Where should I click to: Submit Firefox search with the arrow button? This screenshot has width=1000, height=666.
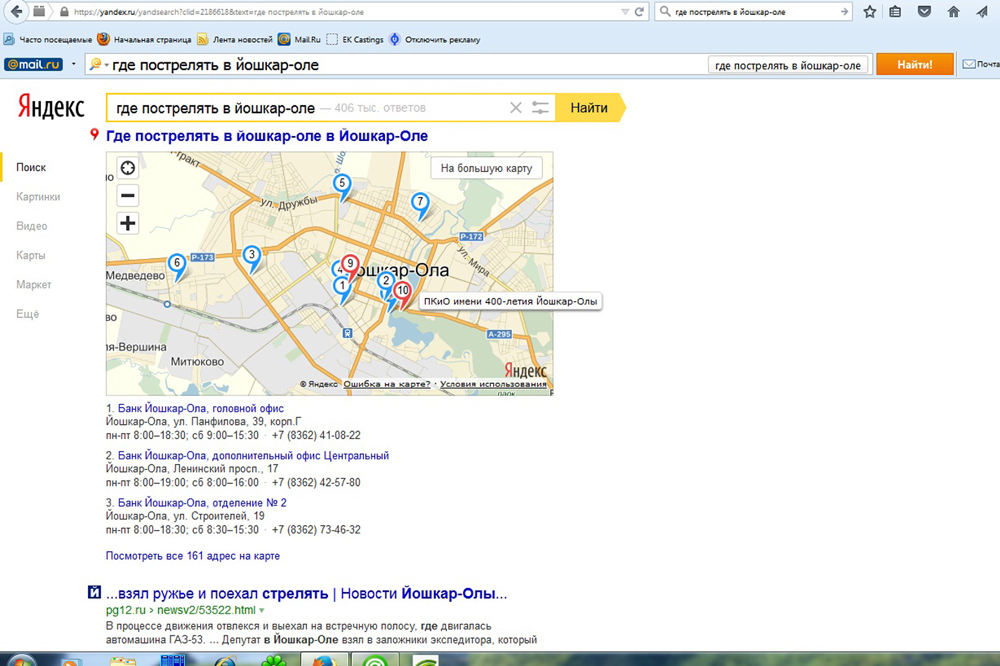click(844, 11)
